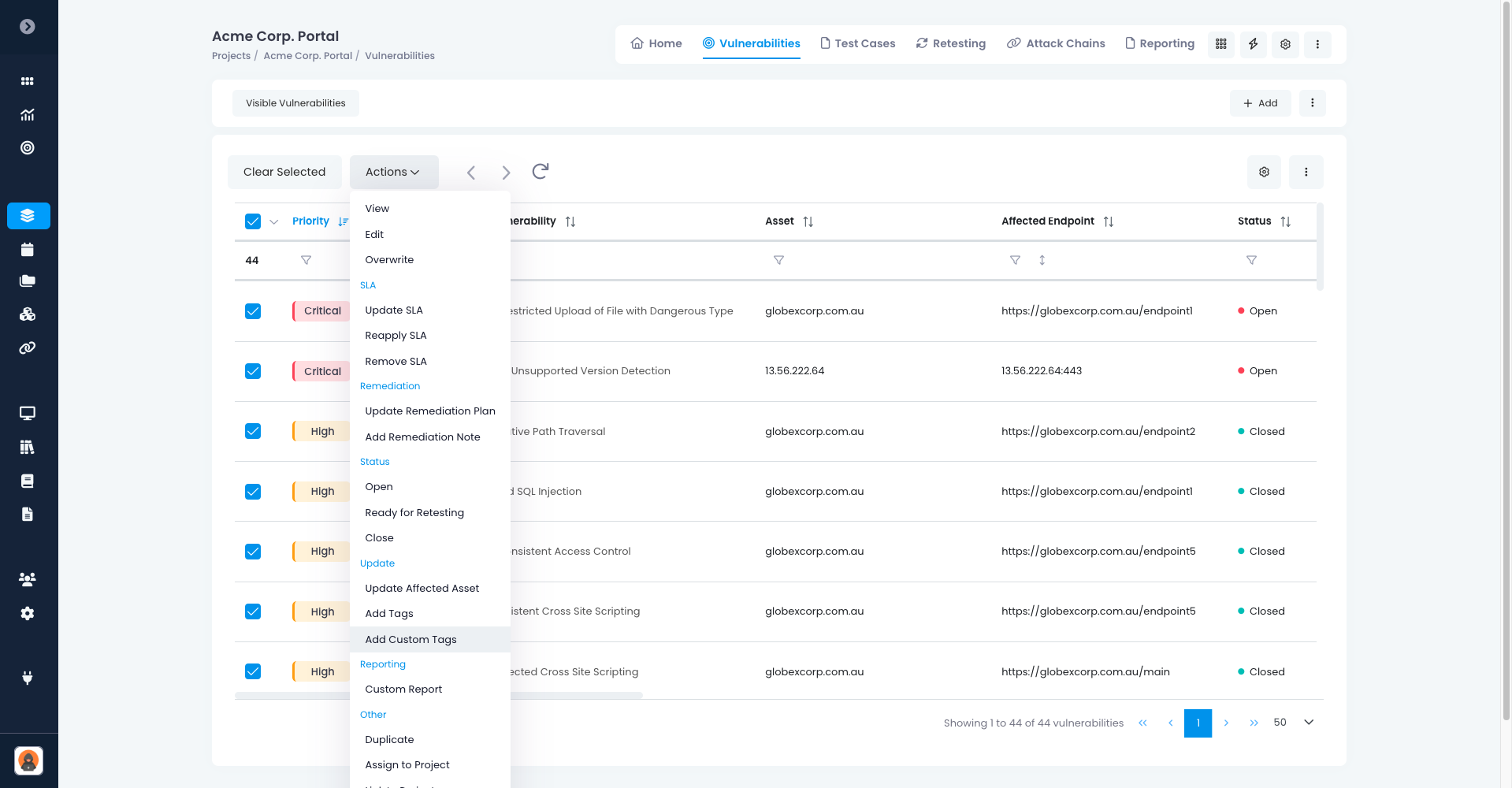Select the link/connections icon in sidebar
The image size is (1512, 788).
pos(28,348)
